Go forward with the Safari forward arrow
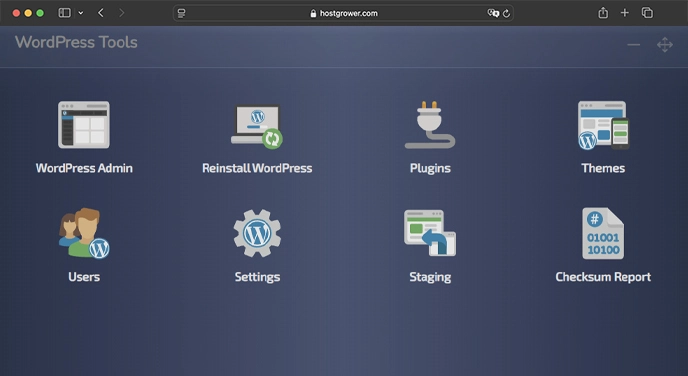The image size is (688, 376). point(122,13)
